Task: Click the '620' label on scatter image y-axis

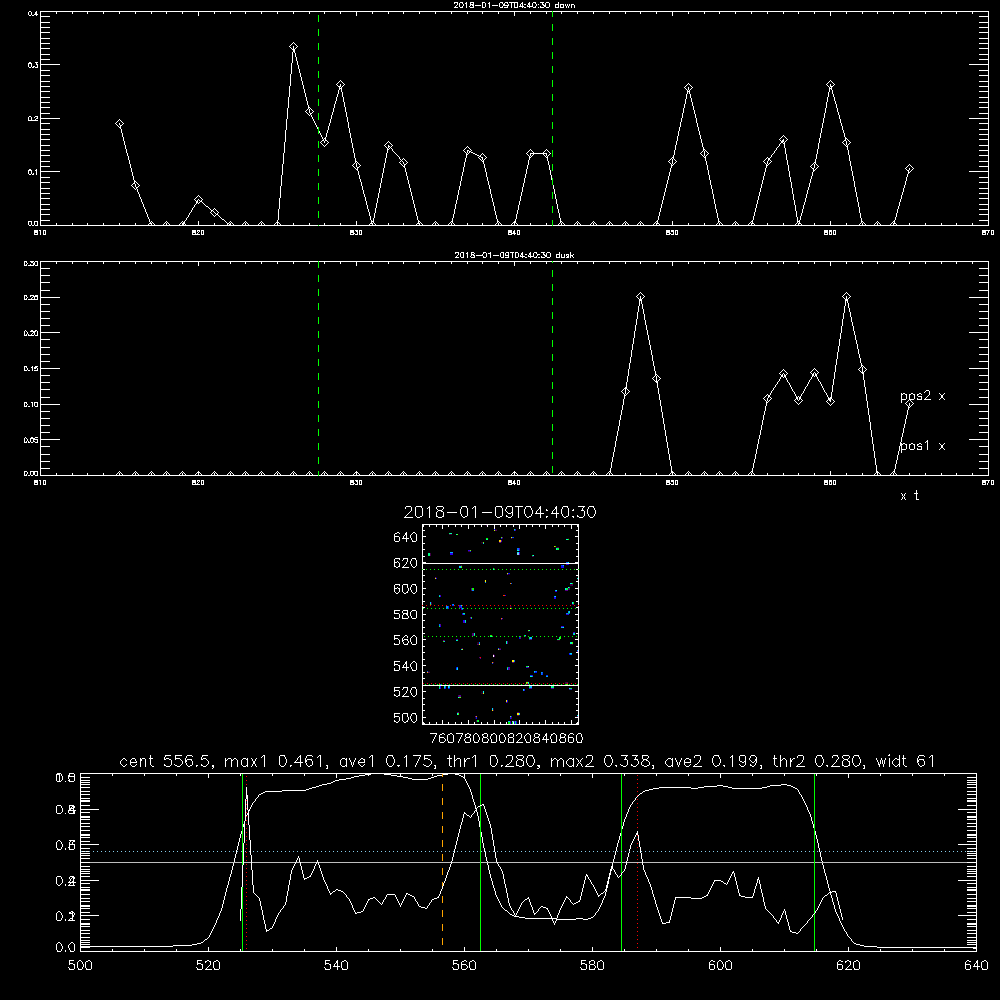Action: point(406,563)
